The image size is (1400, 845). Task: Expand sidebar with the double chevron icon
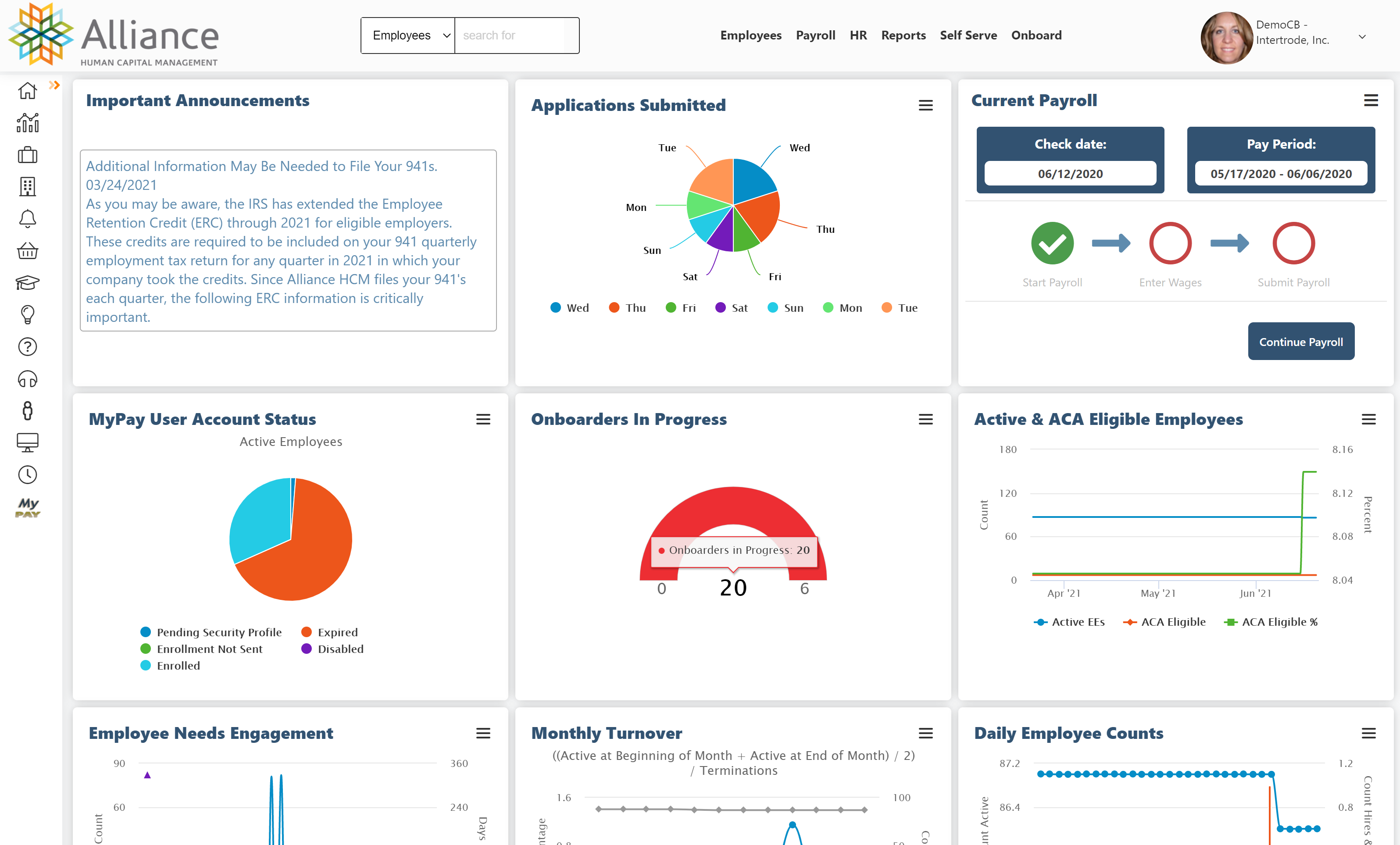(54, 85)
